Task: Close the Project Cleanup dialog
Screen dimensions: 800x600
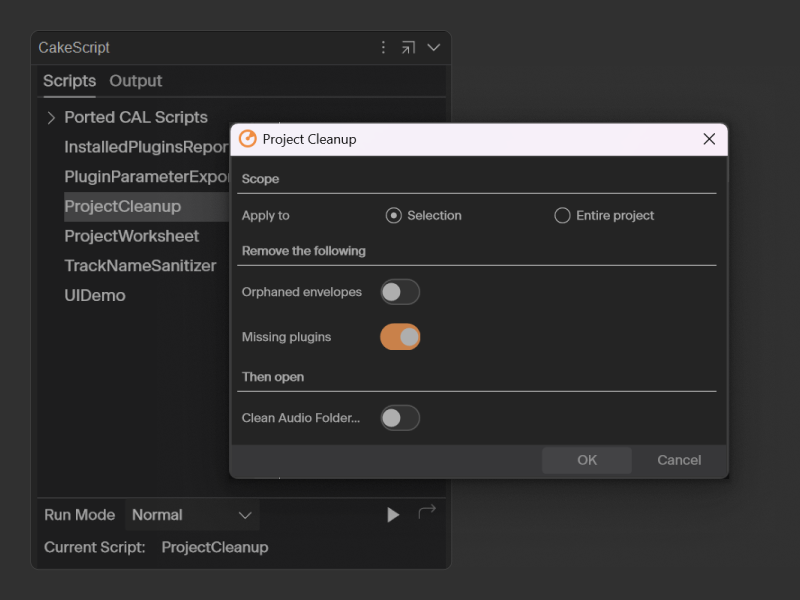Action: [709, 139]
